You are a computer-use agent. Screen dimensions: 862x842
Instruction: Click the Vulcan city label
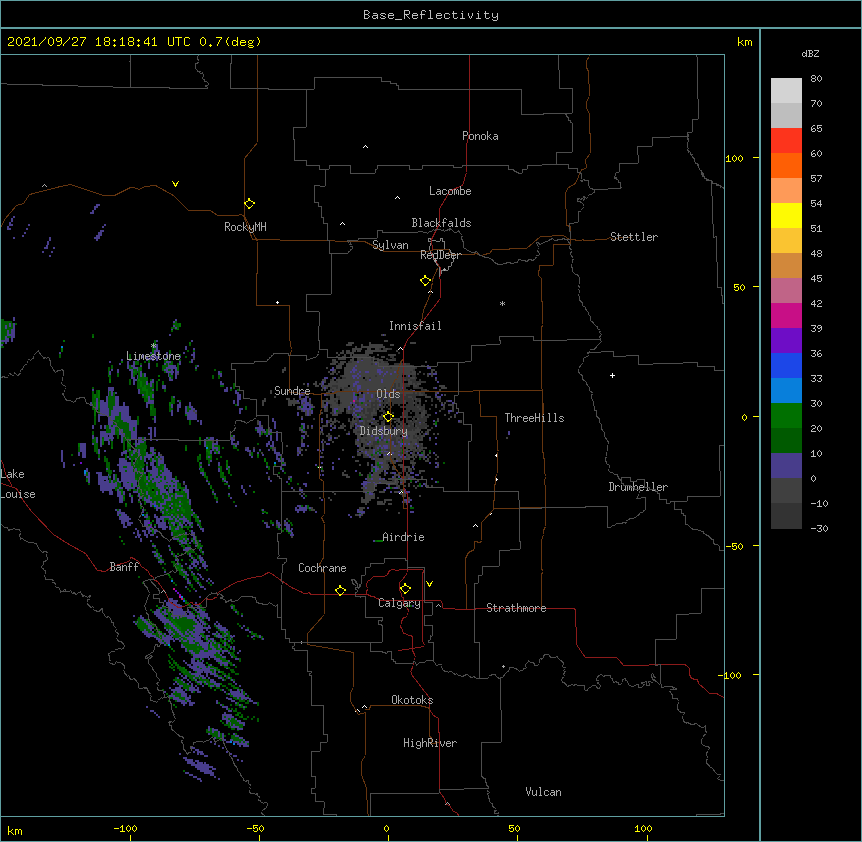coord(543,792)
